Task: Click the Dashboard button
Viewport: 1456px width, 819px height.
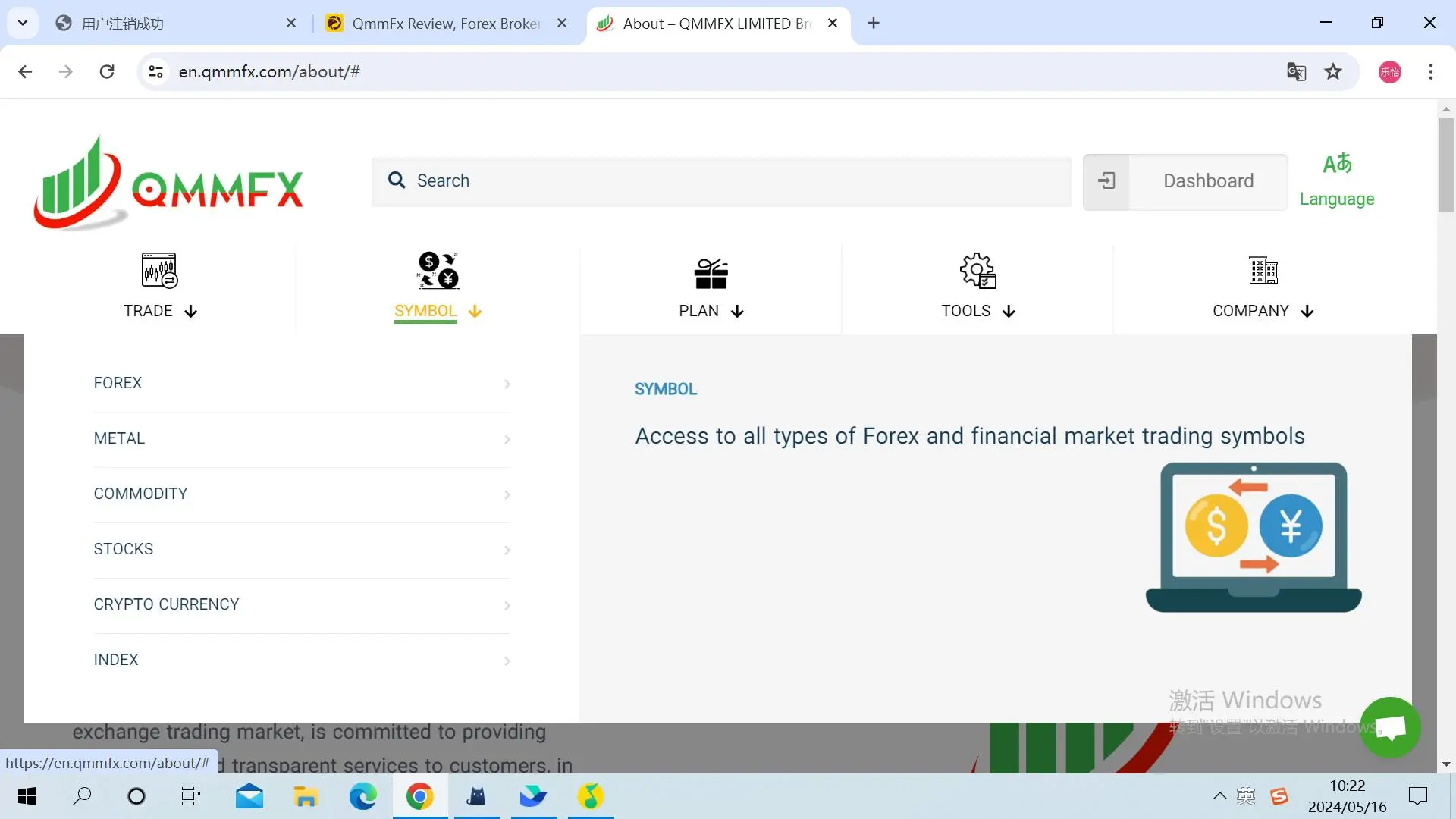Action: coord(1185,181)
